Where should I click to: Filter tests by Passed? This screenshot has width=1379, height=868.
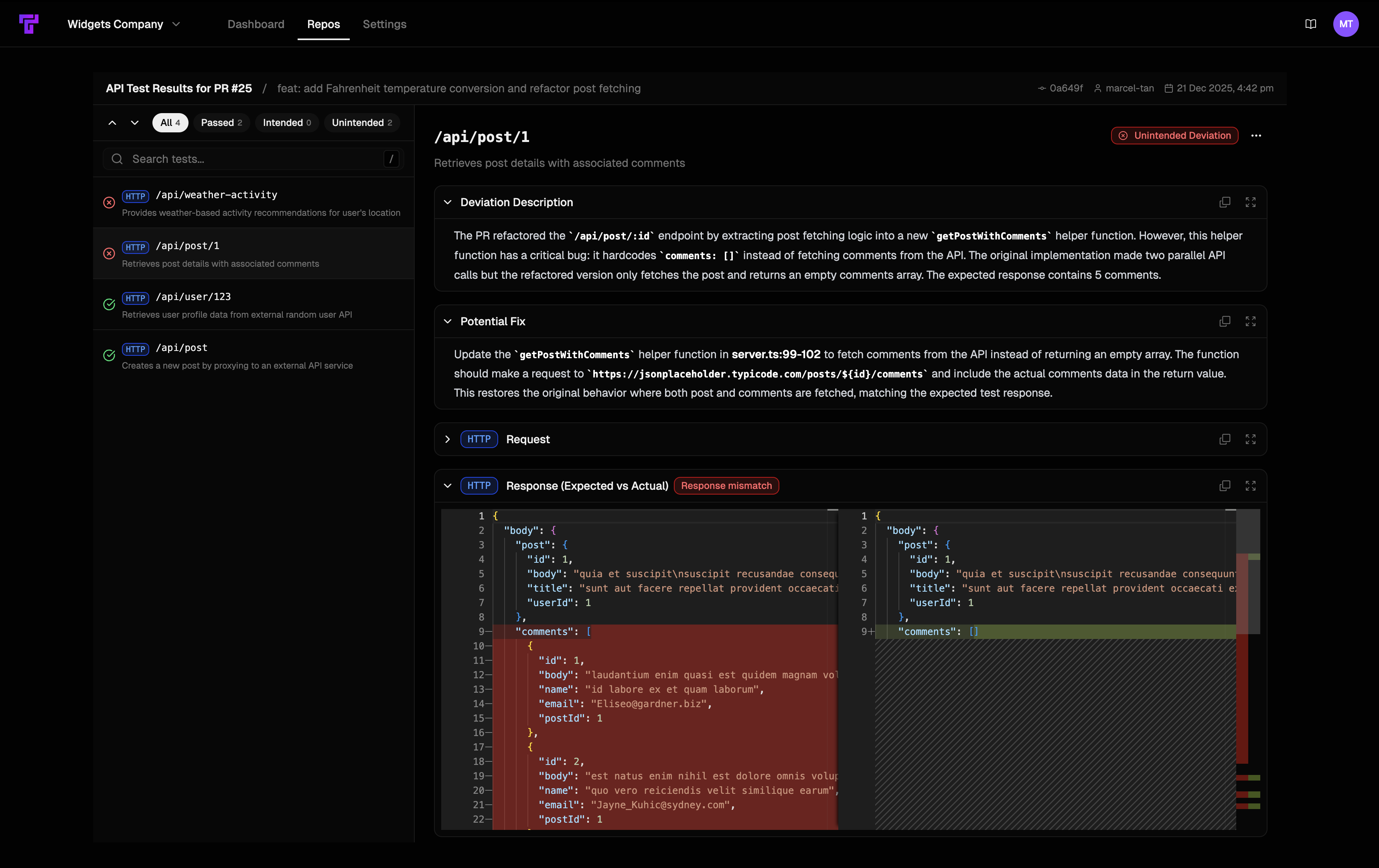click(221, 122)
